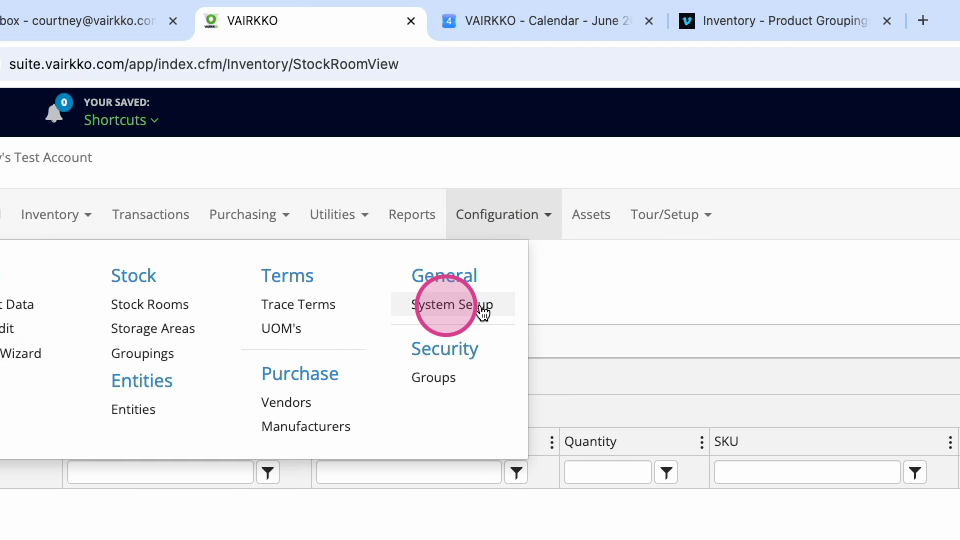Open Vendors under Purchase
Screen dimensions: 960x540
[x=286, y=402]
